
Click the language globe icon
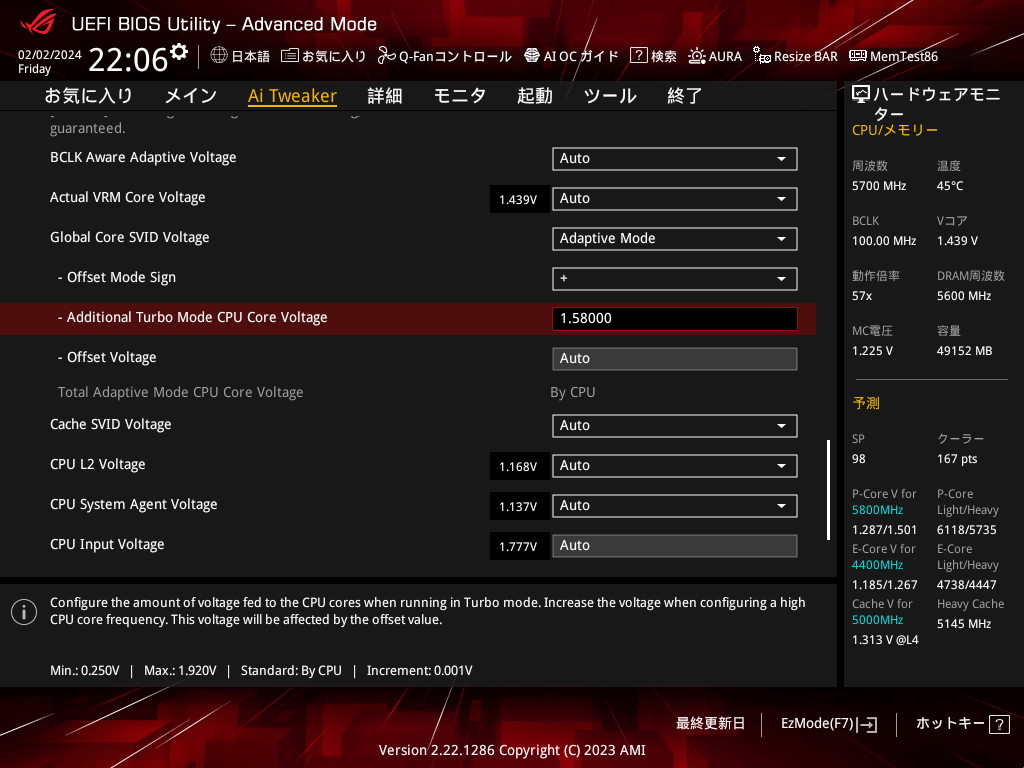(219, 56)
